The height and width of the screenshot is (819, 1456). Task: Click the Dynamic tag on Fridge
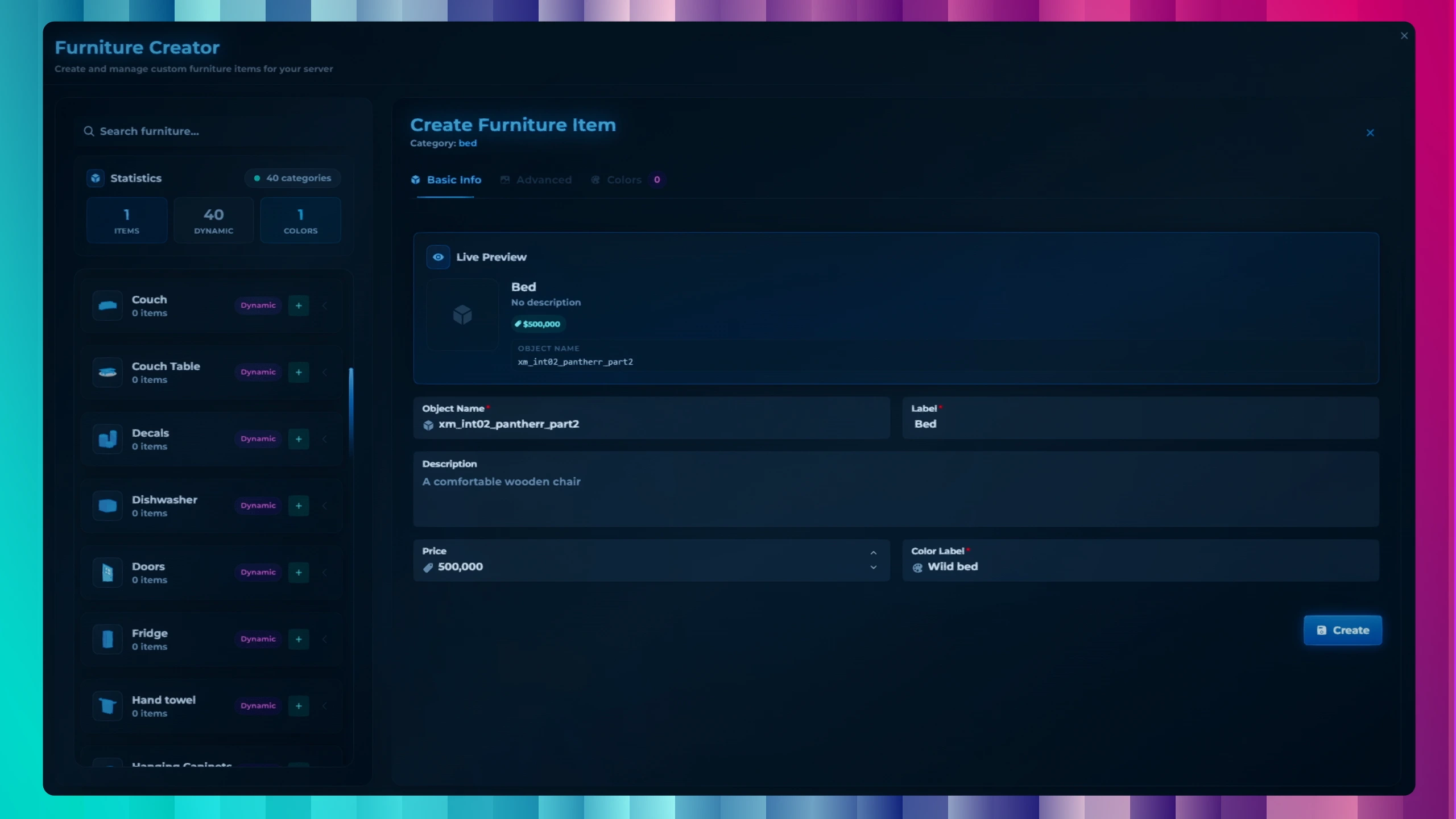(258, 639)
